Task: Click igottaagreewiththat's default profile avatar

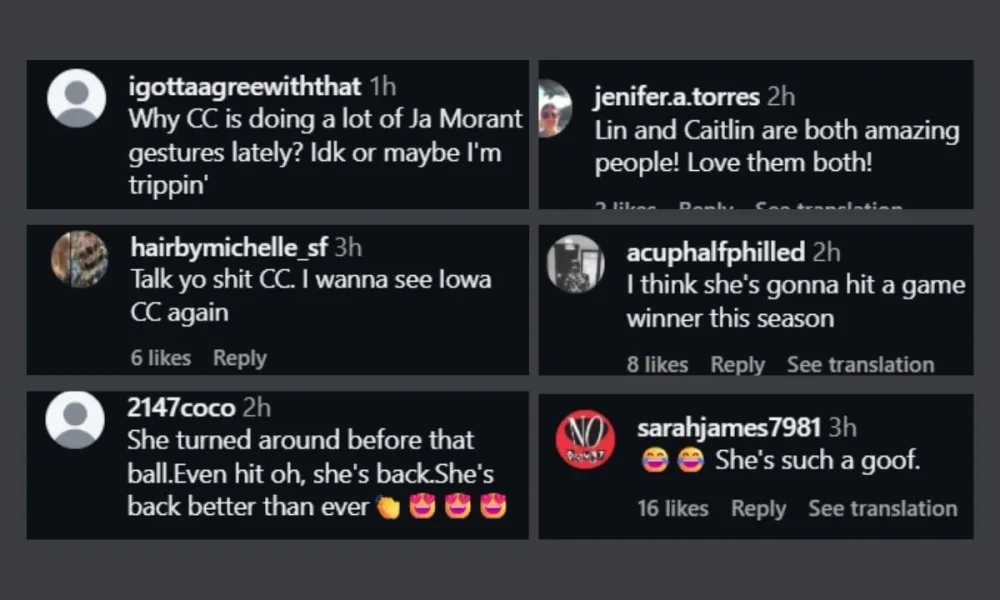Action: tap(77, 98)
